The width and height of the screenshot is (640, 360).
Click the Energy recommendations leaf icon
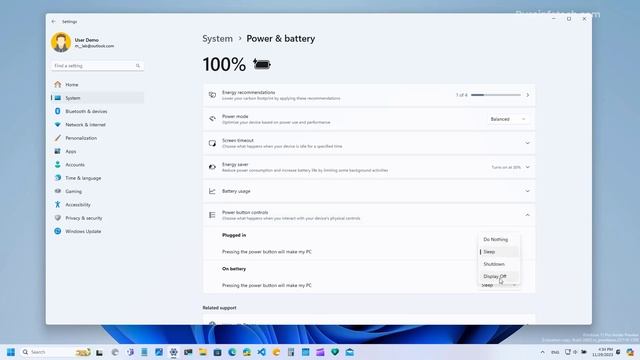pyautogui.click(x=212, y=95)
